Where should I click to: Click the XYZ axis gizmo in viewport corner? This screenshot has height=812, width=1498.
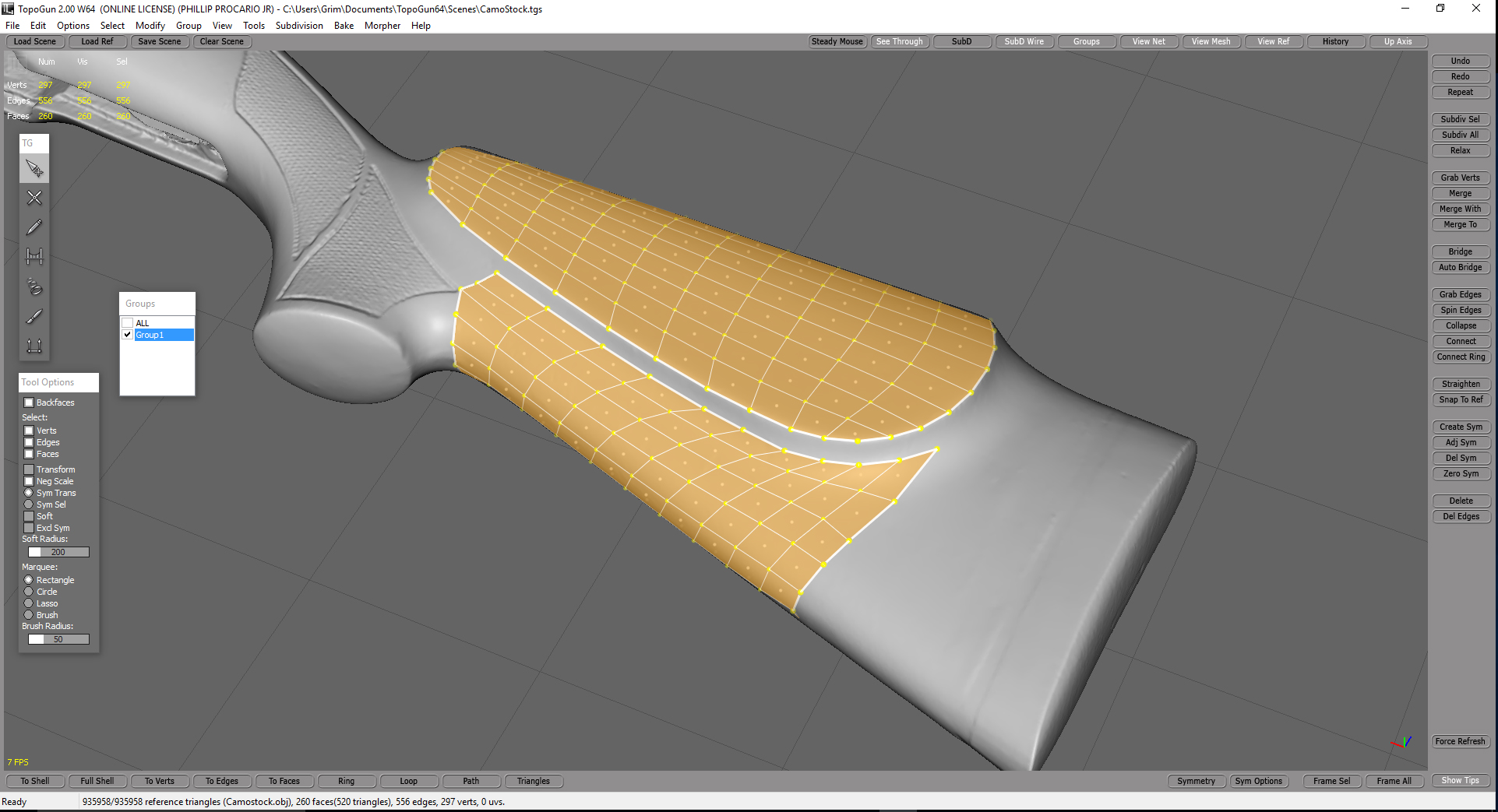point(1401,742)
